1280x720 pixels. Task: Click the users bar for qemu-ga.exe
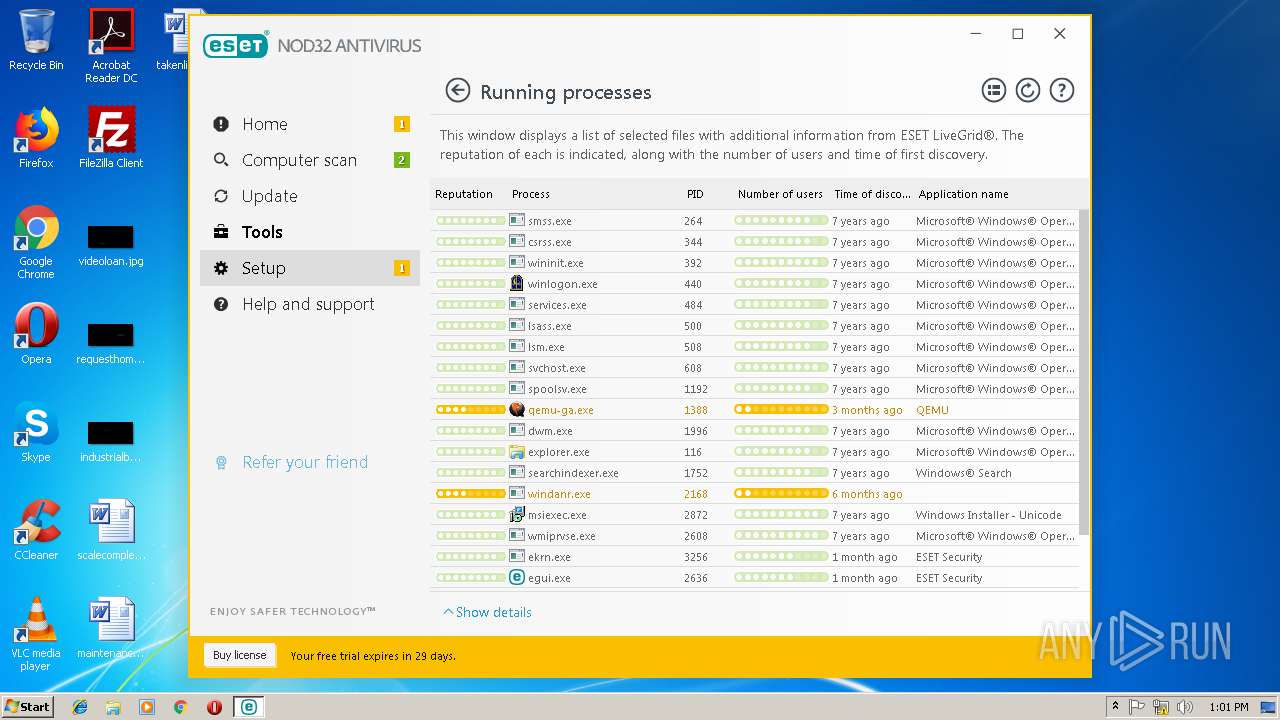coord(781,409)
